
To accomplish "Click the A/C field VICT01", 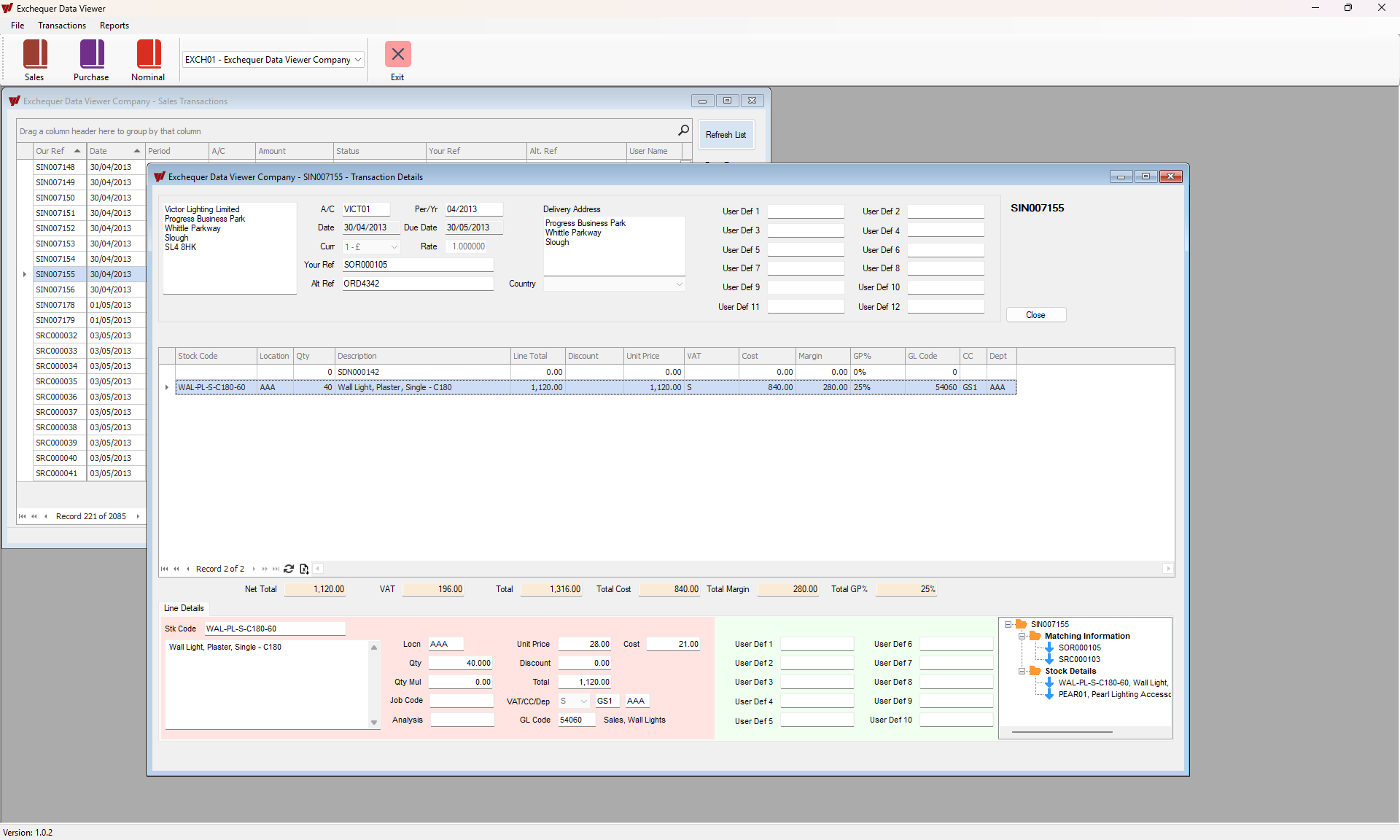I will [x=366, y=209].
